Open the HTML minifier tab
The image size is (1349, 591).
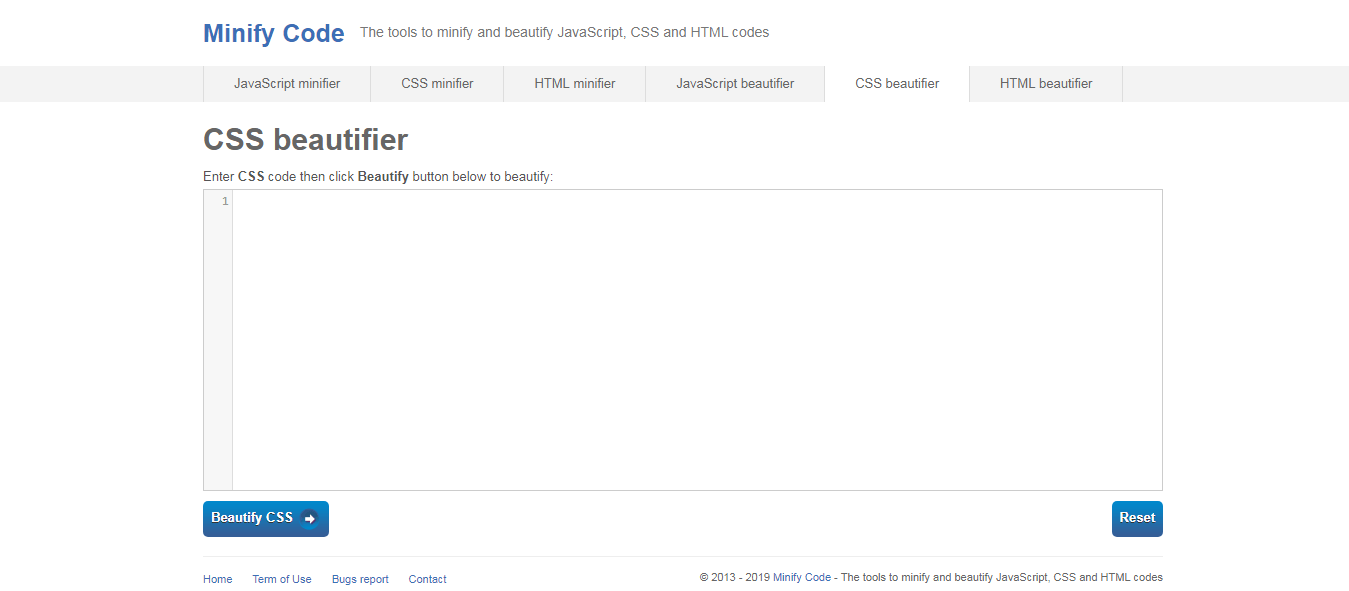574,83
